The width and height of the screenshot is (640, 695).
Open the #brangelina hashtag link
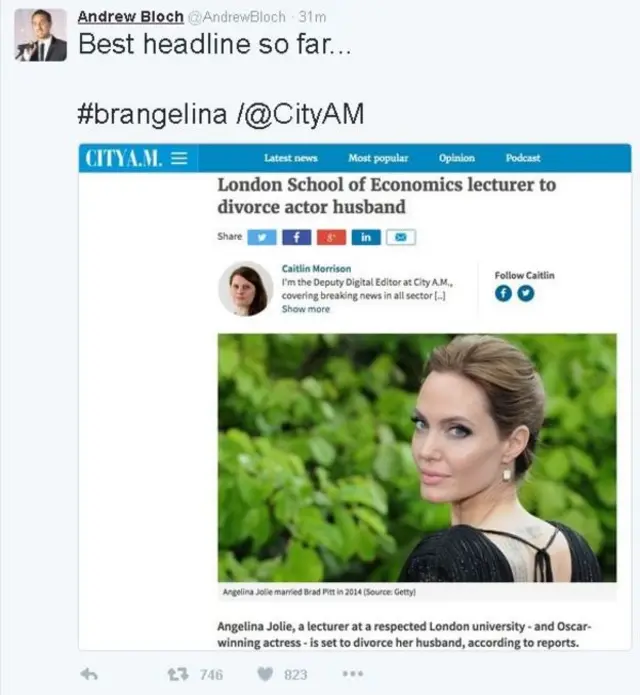[x=152, y=113]
